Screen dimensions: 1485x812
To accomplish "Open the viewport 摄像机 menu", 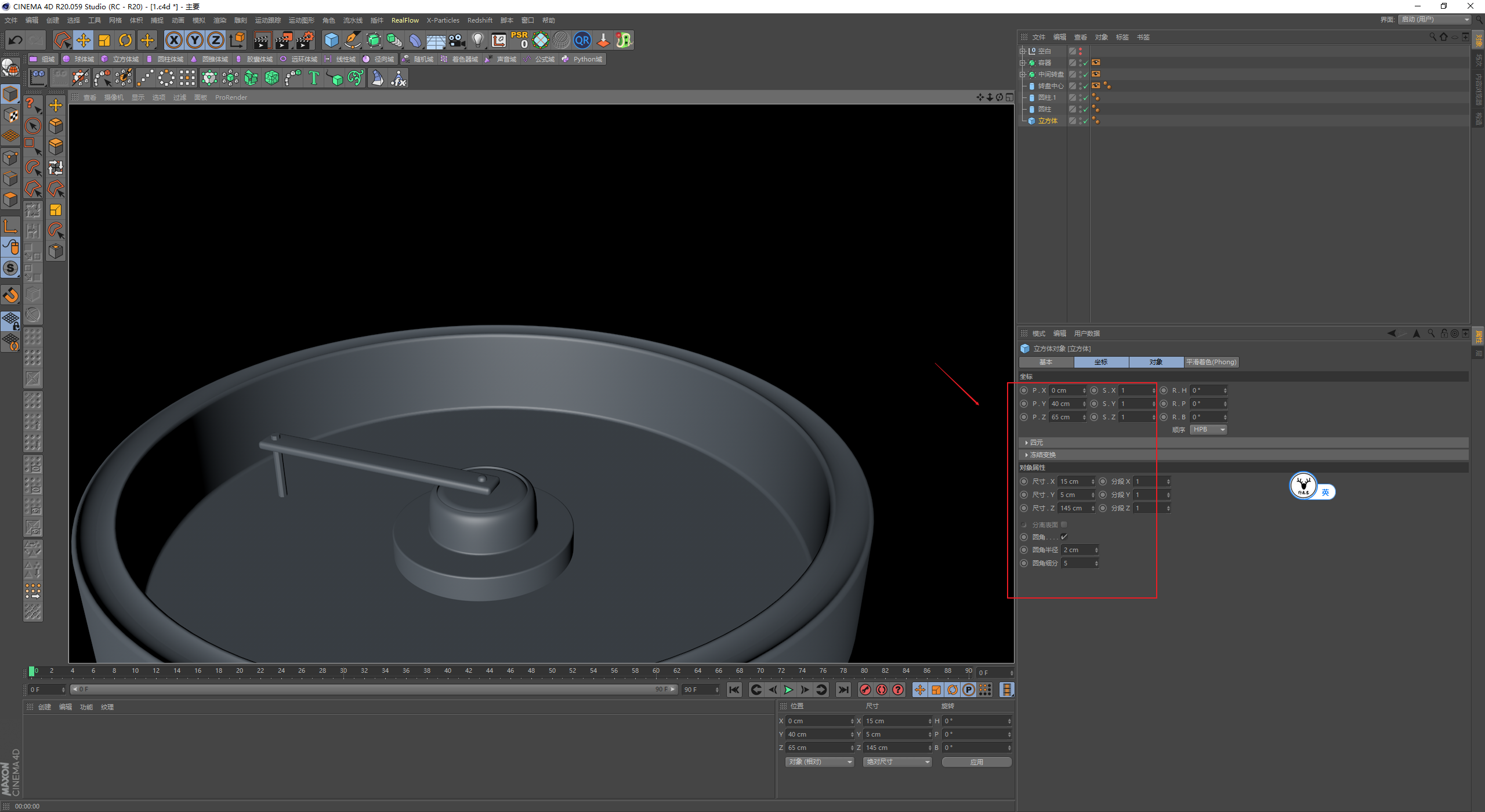I will (x=114, y=97).
